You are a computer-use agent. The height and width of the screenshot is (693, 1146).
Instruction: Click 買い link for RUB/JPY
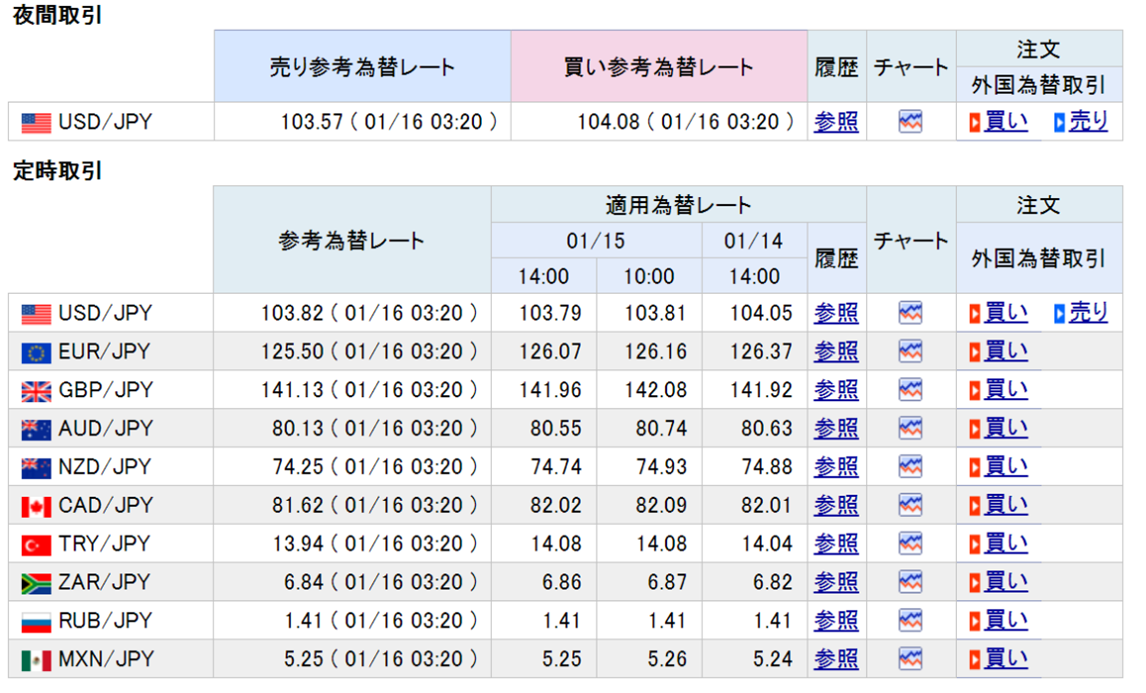tap(1006, 621)
